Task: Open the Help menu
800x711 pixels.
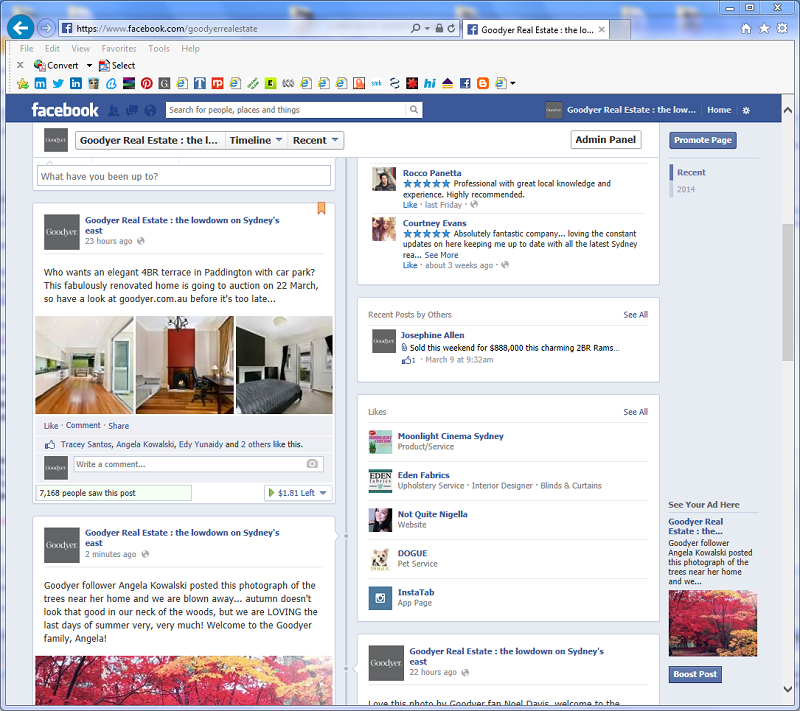Action: (190, 48)
